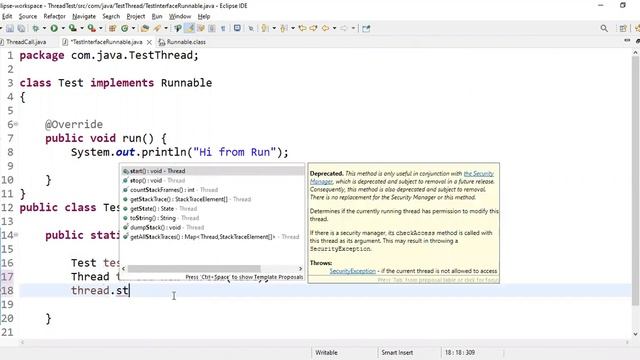
Task: Open the Debug button dropdown arrow
Action: [x=44, y=28]
